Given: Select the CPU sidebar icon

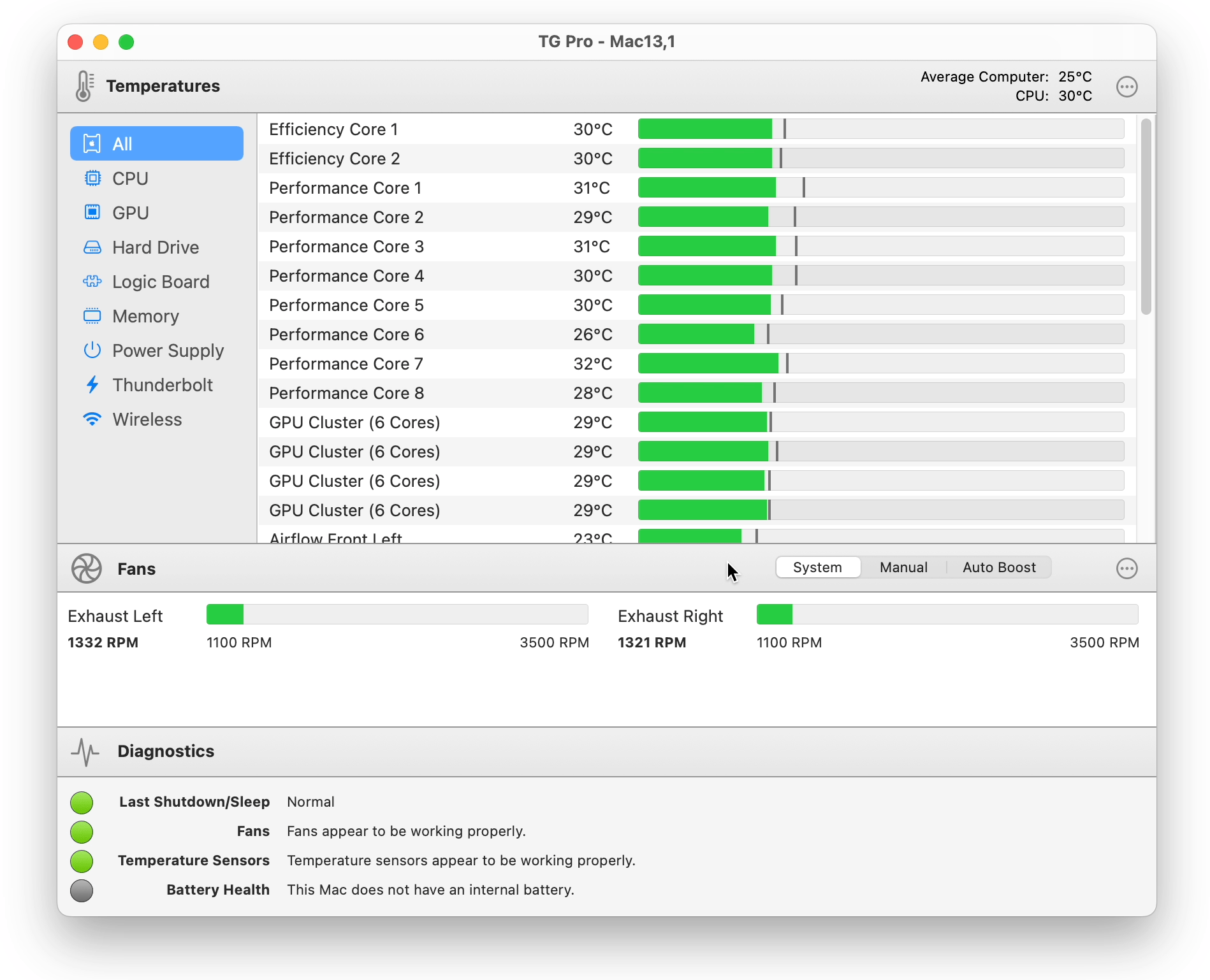Looking at the screenshot, I should click(x=92, y=178).
